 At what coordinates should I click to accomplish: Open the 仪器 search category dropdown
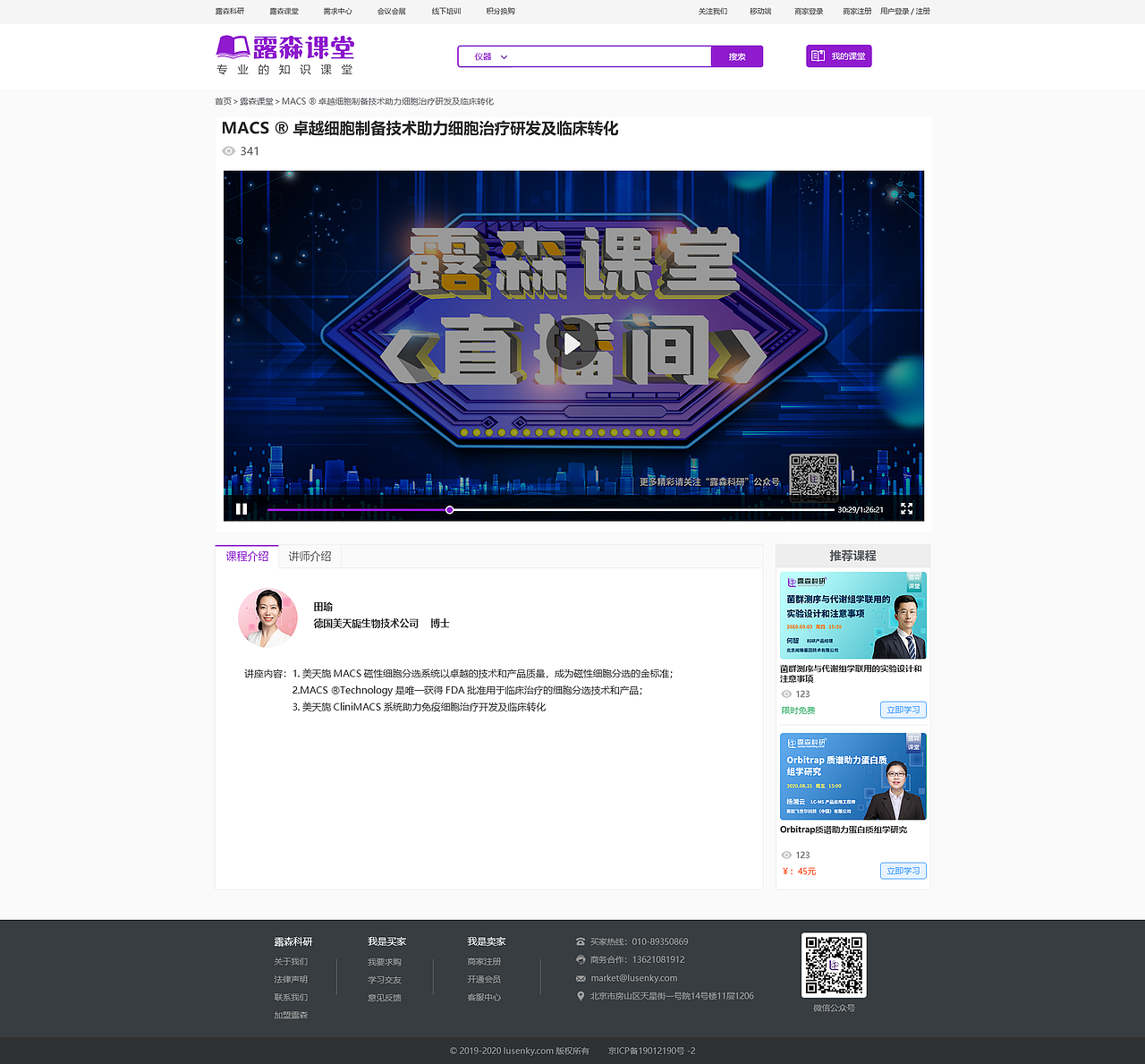(491, 56)
